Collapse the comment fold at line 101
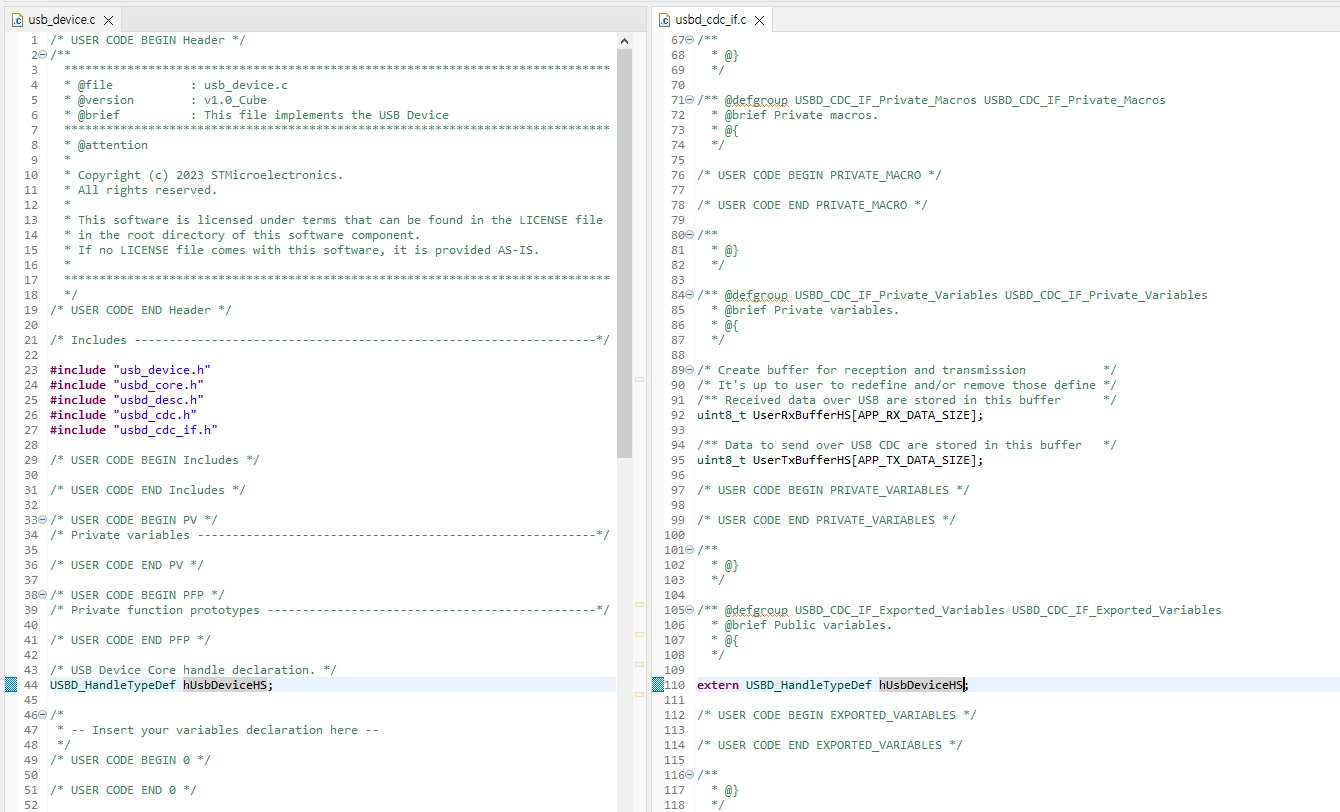 click(690, 550)
